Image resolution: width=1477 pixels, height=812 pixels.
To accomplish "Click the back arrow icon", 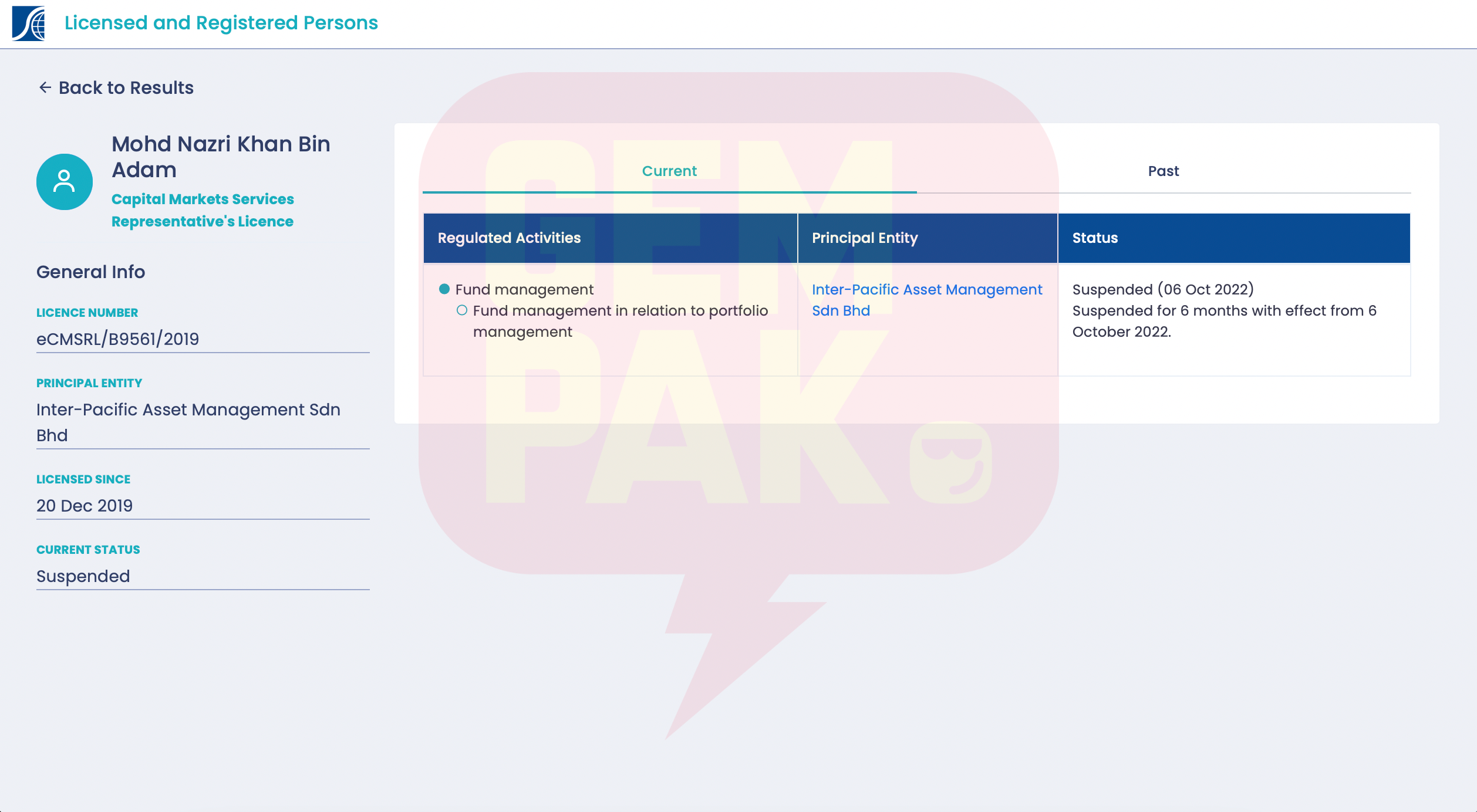I will (45, 87).
